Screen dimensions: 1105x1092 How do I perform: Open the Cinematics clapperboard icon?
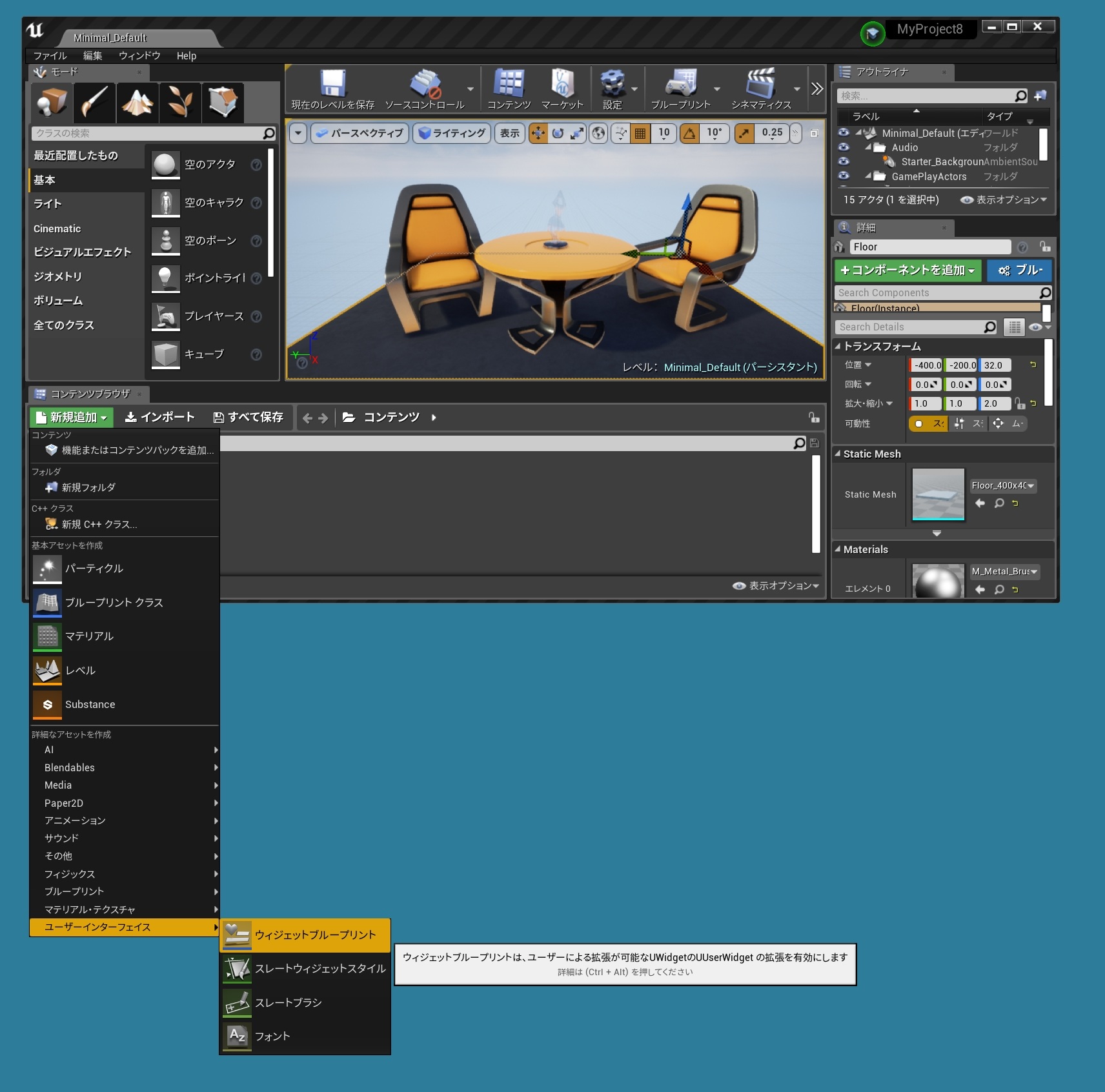(760, 84)
